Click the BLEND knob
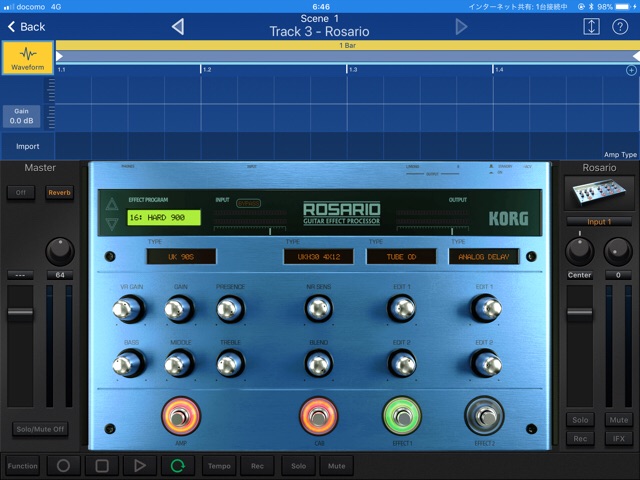Screen dimensions: 640x480 pos(319,364)
